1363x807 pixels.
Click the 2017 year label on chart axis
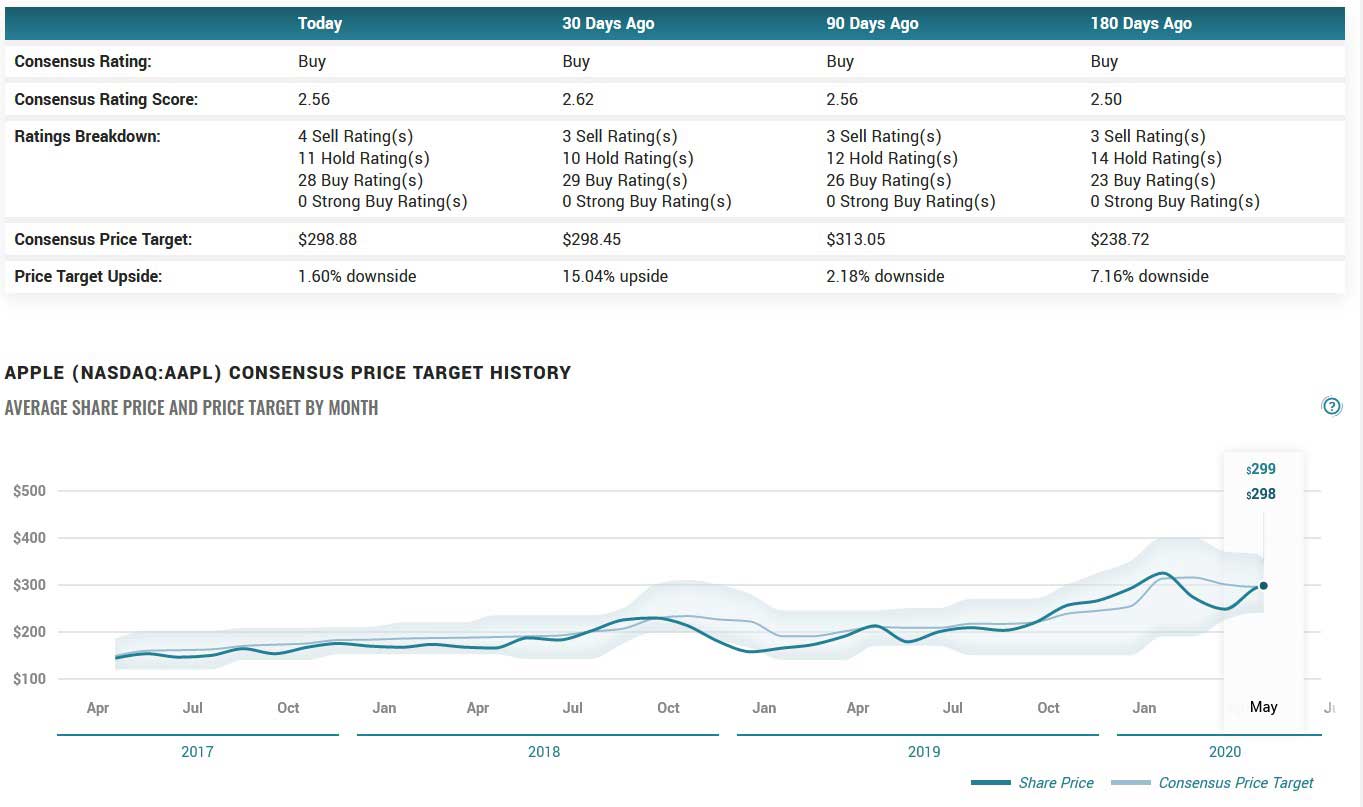click(197, 752)
